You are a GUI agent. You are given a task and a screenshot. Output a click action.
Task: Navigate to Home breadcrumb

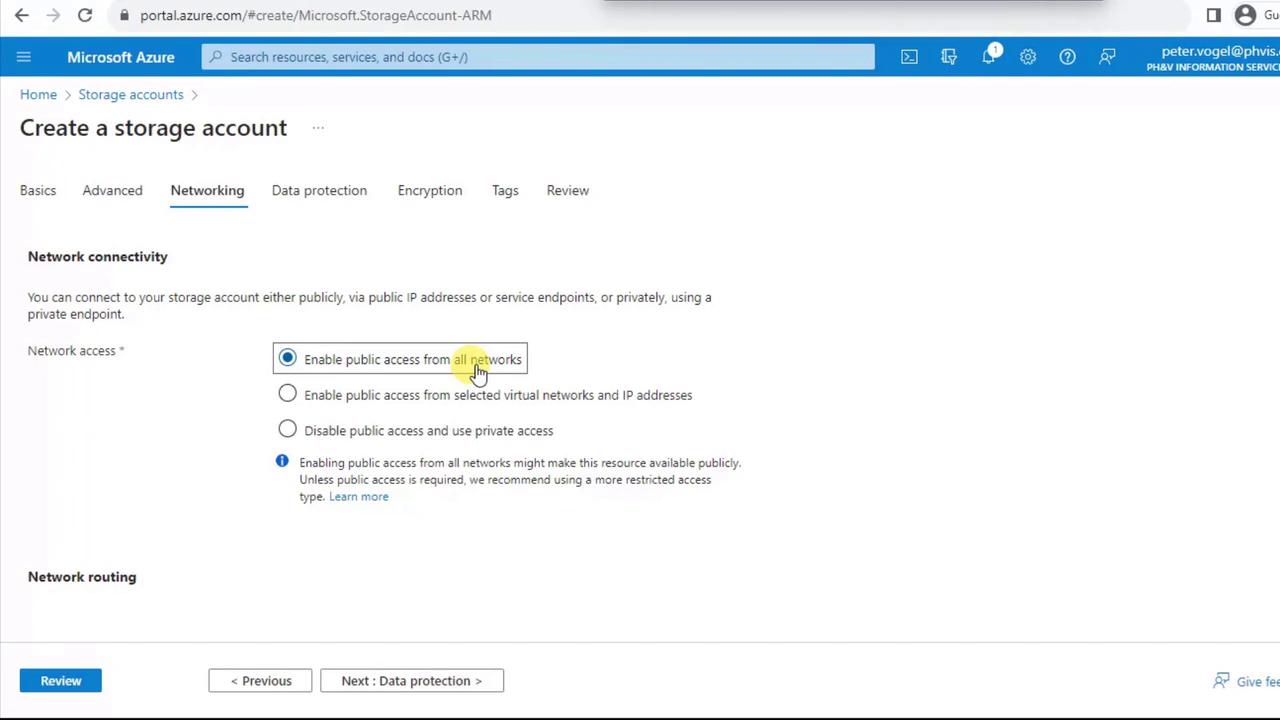[x=38, y=94]
